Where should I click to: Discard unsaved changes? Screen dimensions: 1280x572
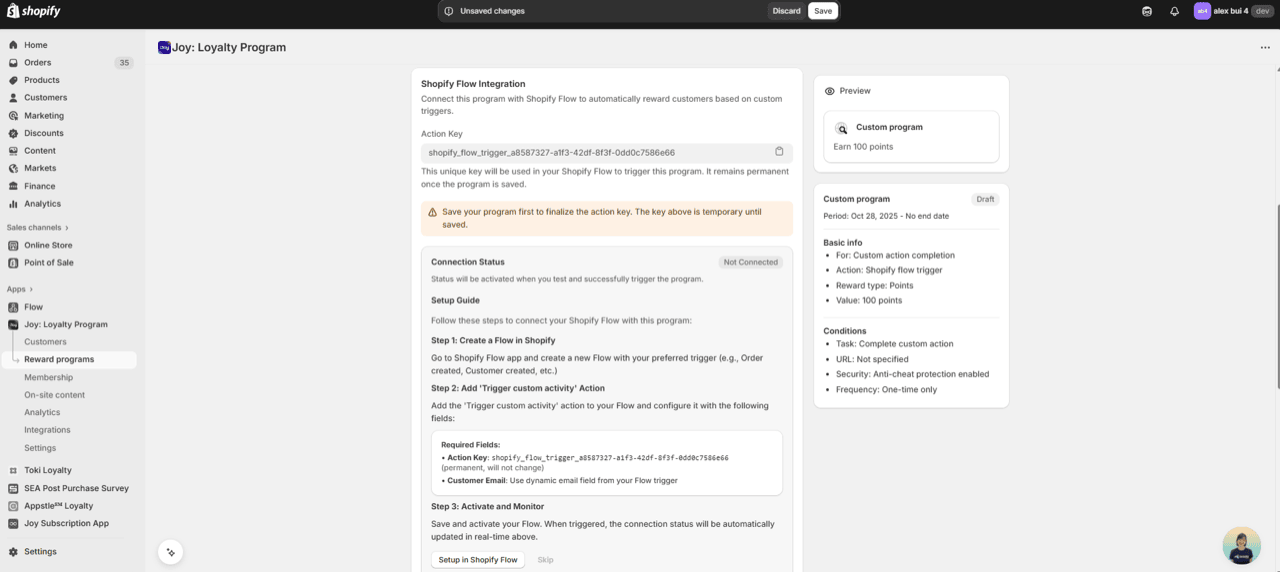pos(786,11)
